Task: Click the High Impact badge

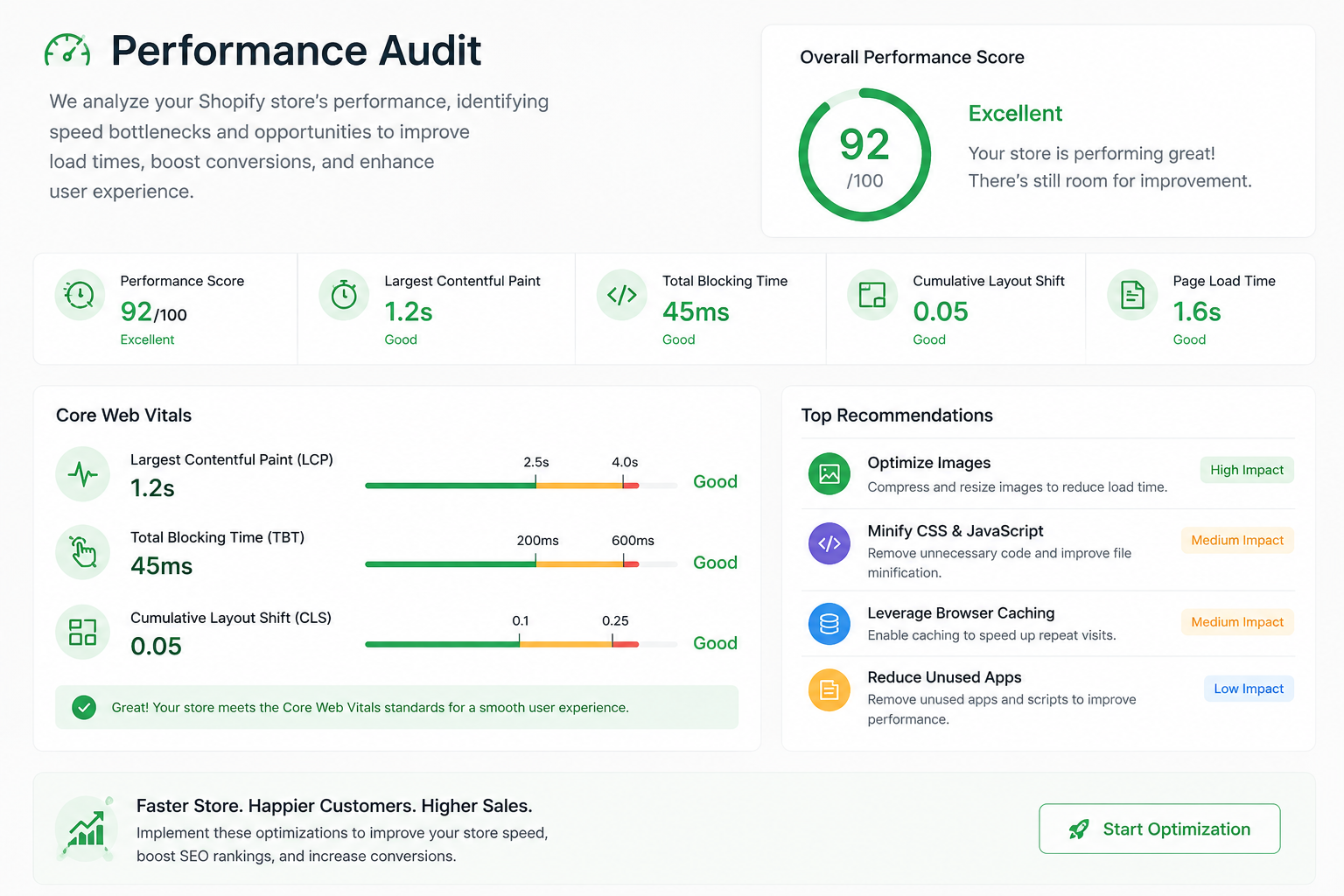Action: [x=1247, y=470]
